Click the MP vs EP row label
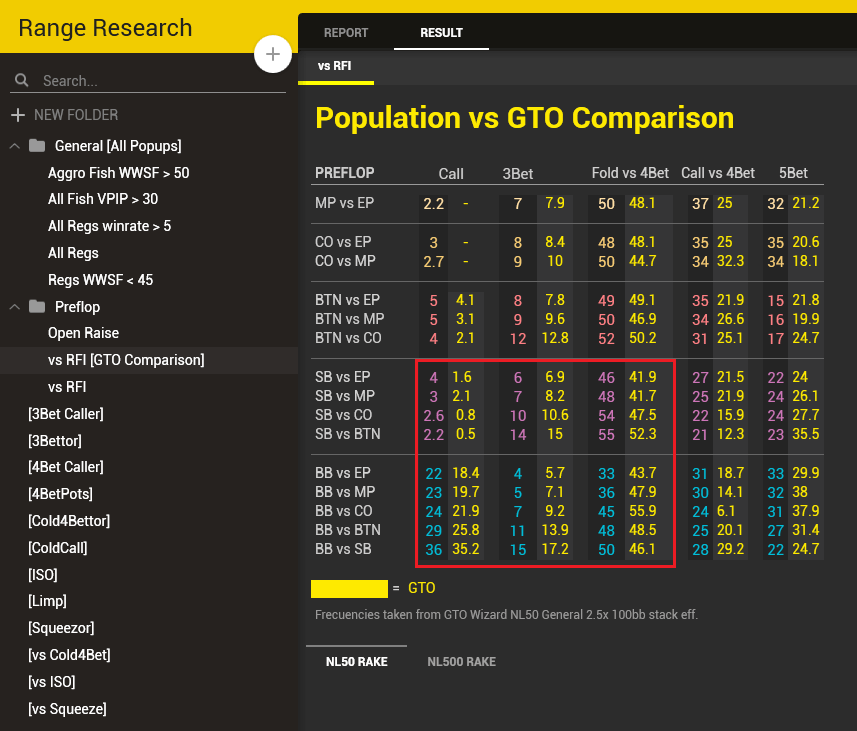The width and height of the screenshot is (857, 731). (x=344, y=203)
